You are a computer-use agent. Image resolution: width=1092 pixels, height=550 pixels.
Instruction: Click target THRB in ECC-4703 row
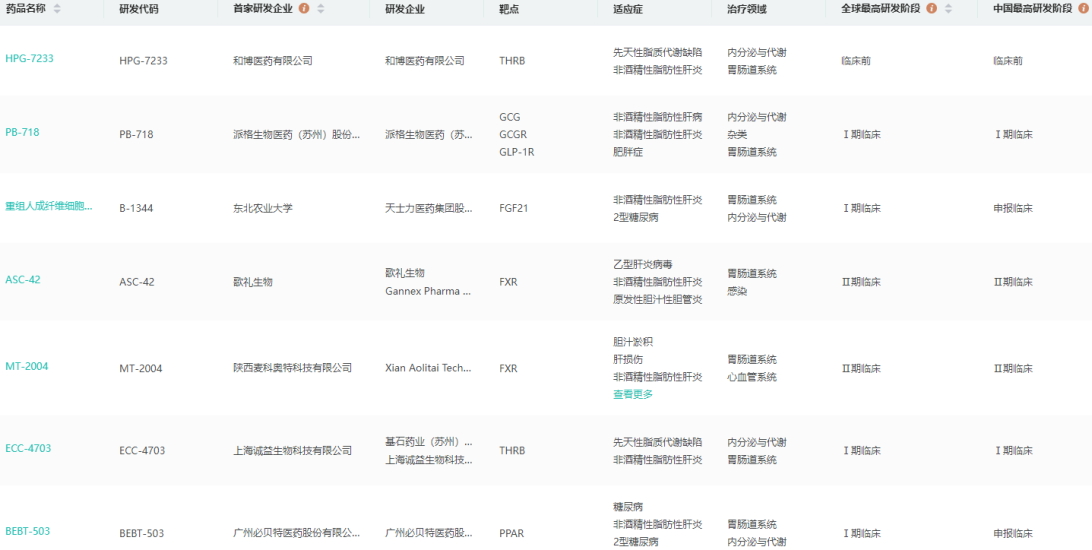513,450
